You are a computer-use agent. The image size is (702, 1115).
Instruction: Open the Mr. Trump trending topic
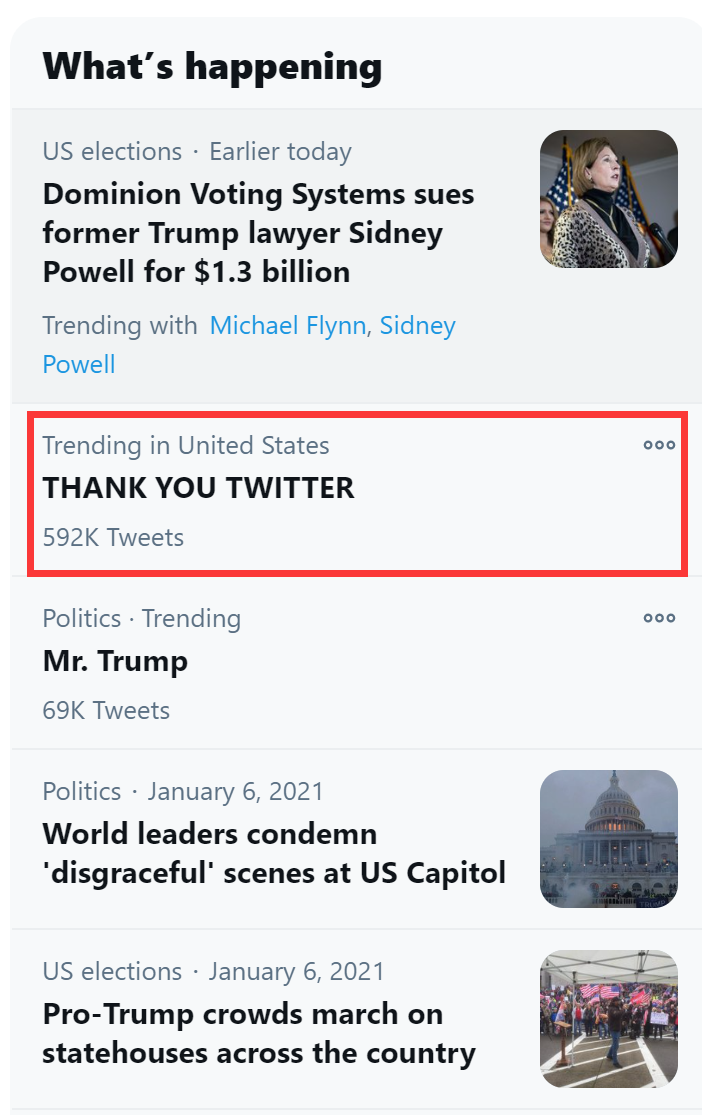click(115, 661)
